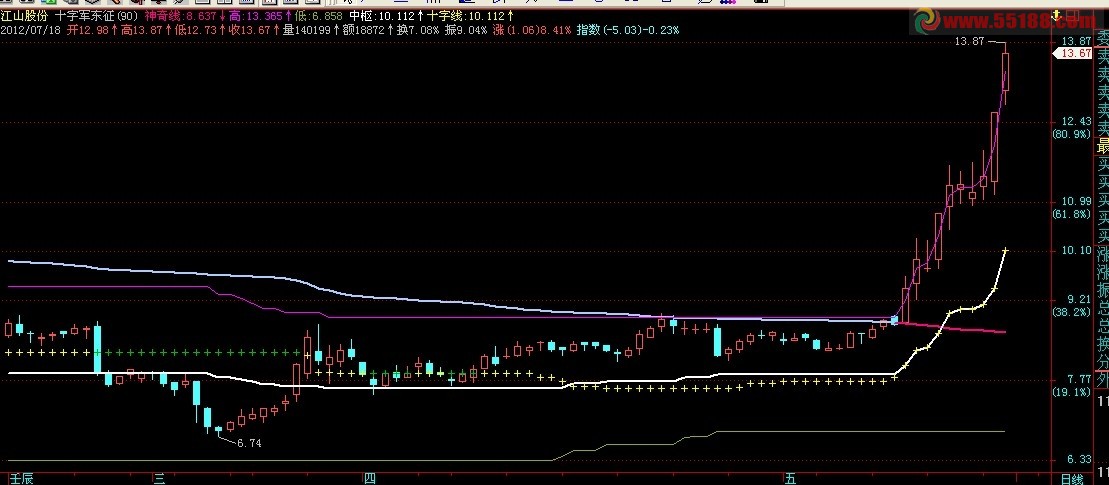Screen dimensions: 1109x485
Task: Click the (19.1%) retracement label
Action: tap(1072, 391)
